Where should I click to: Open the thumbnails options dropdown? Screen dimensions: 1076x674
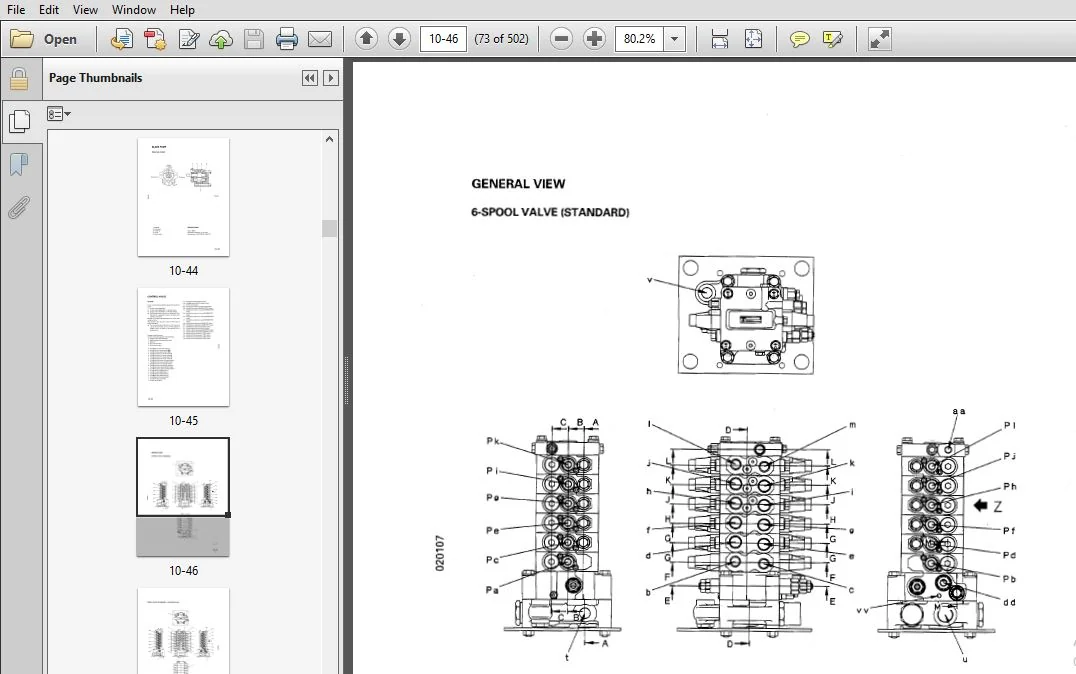[59, 114]
